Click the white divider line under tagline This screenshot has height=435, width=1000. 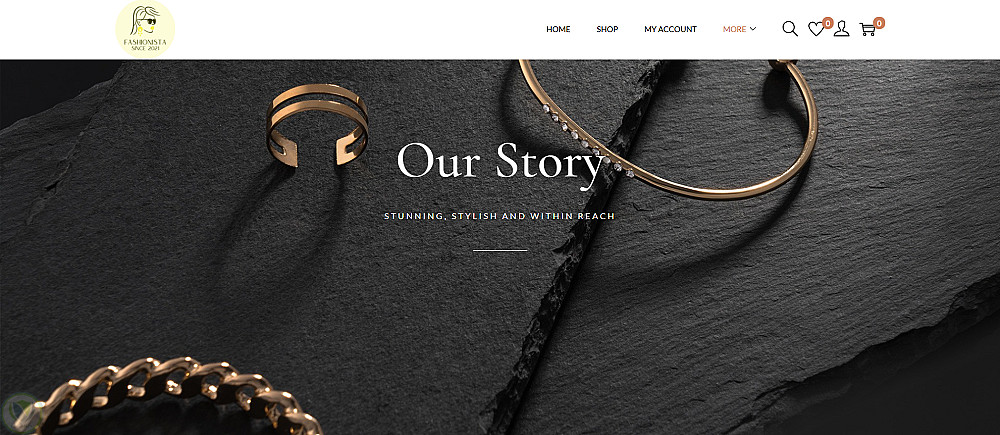click(500, 251)
